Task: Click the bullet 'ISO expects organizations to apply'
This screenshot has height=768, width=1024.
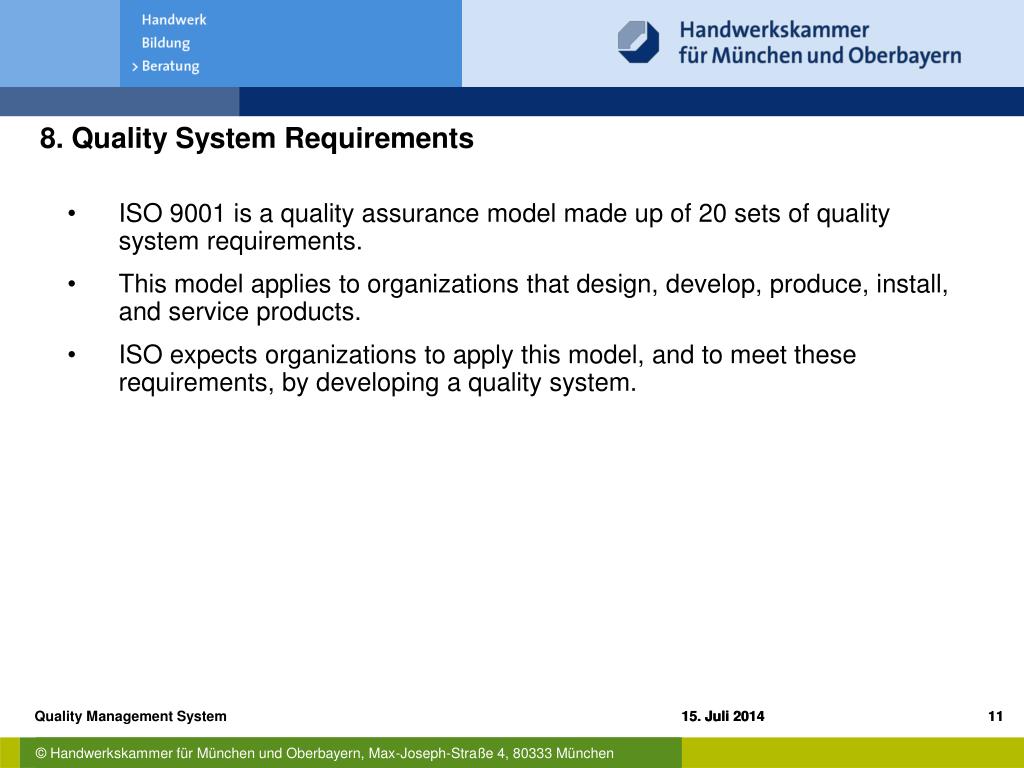Action: [x=487, y=368]
